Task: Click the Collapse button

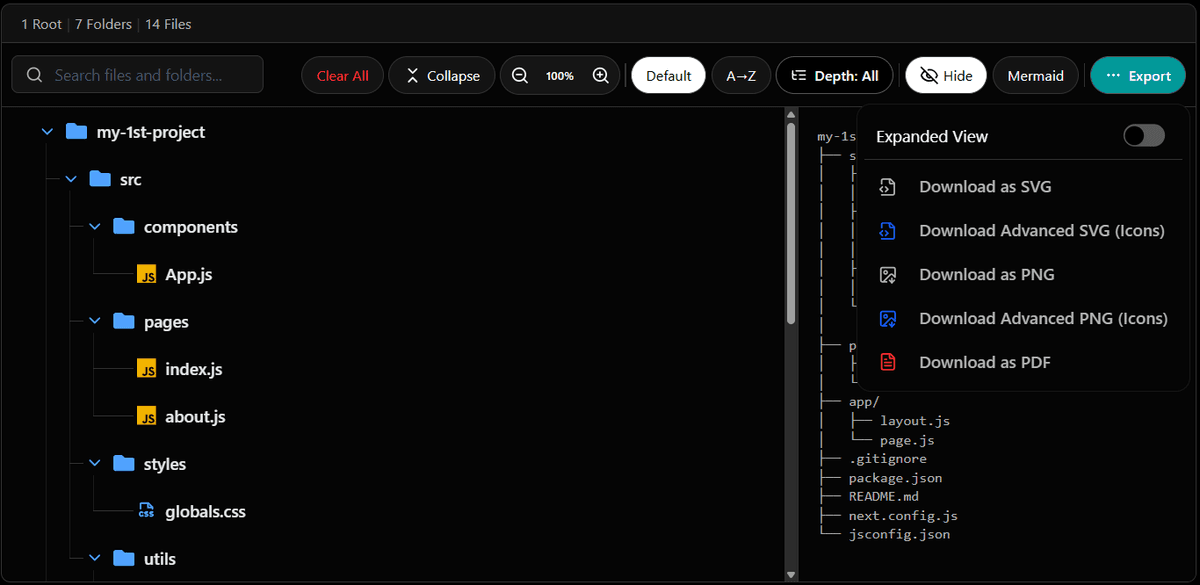Action: point(441,76)
